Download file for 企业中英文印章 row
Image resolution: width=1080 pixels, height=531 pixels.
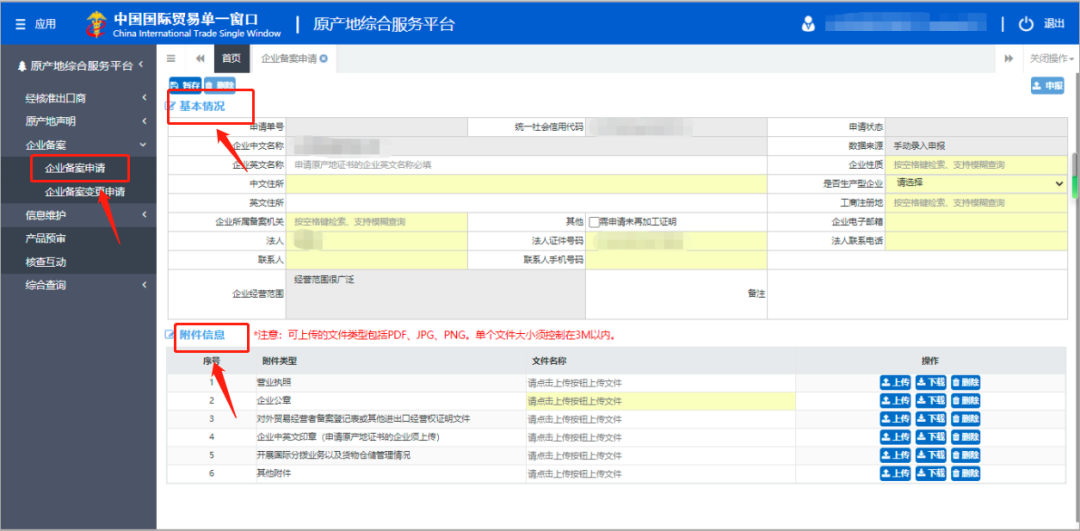[x=931, y=437]
